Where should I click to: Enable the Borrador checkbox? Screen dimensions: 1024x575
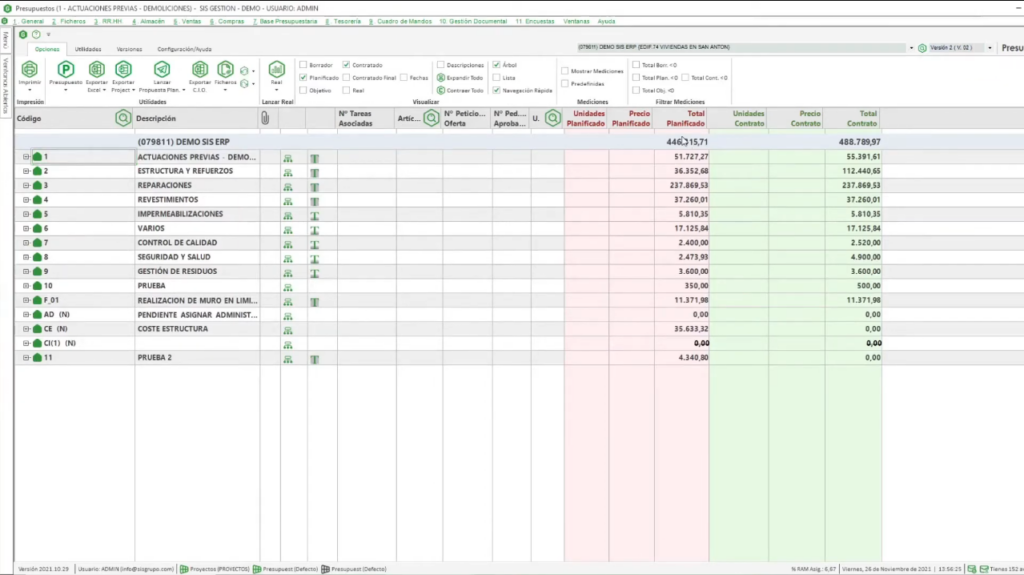pos(303,65)
